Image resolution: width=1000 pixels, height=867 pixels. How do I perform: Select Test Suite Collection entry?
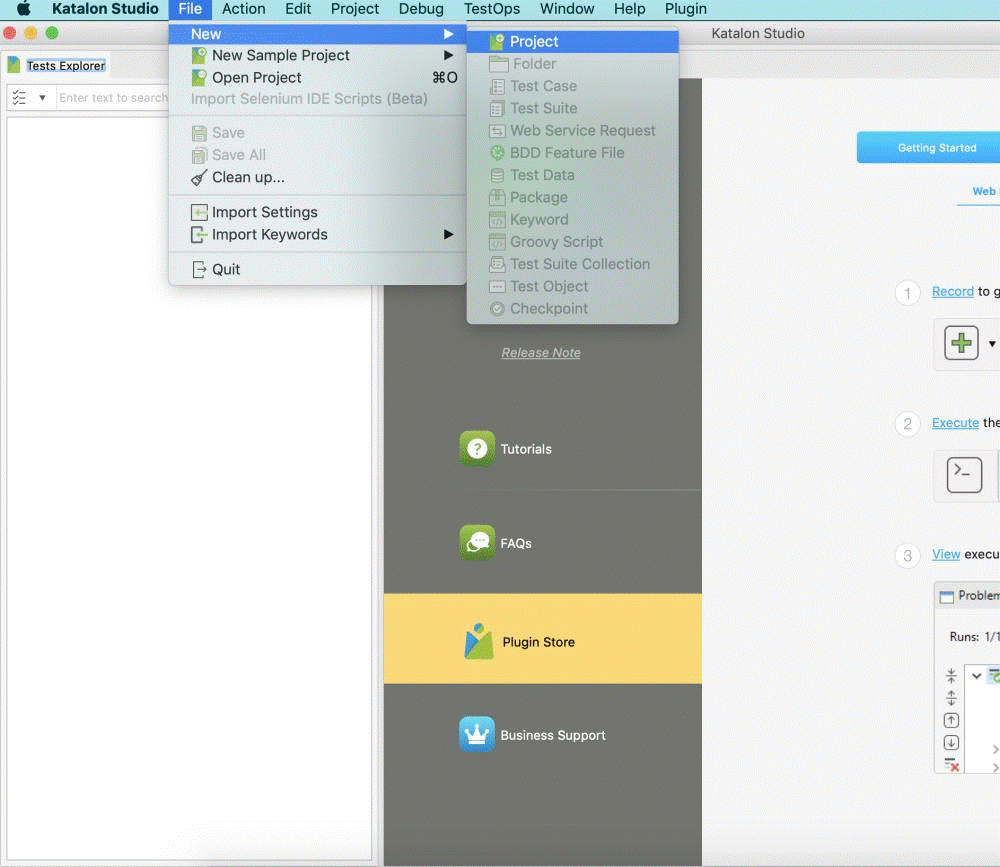coord(572,264)
